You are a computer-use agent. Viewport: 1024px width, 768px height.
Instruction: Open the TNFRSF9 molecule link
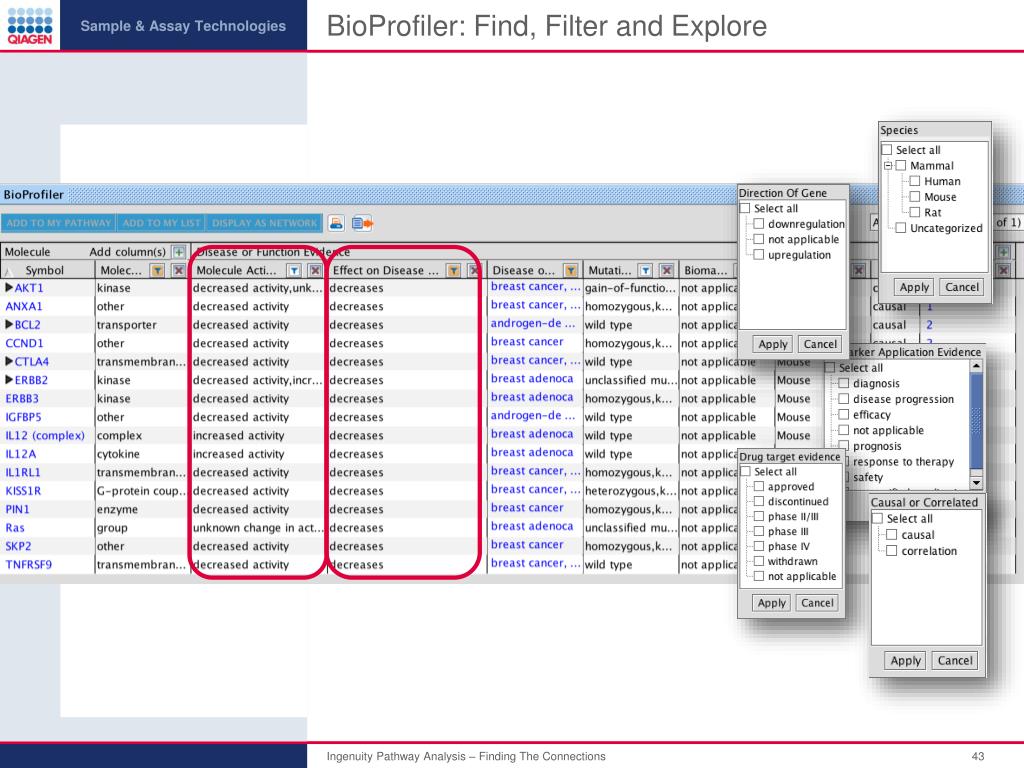point(29,564)
